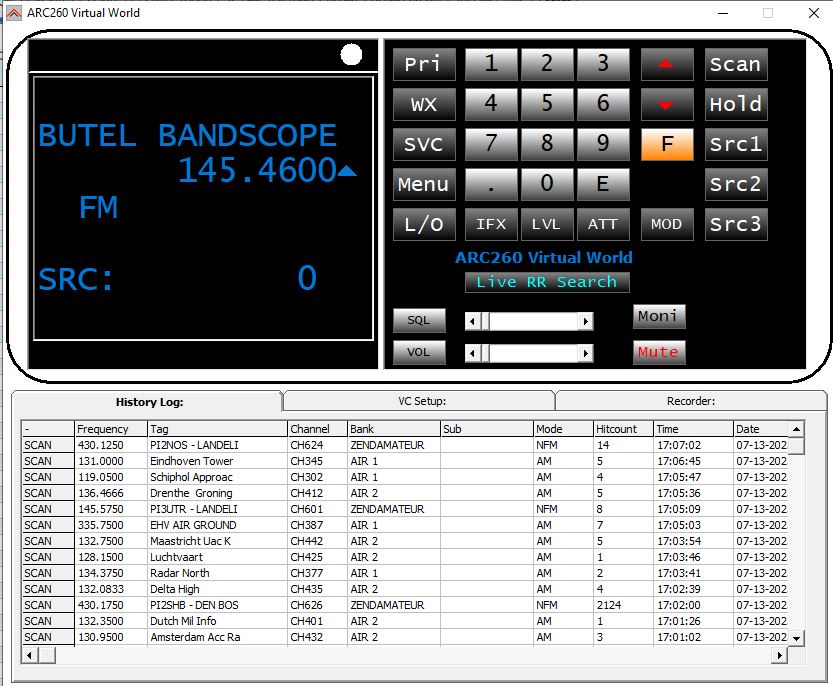Image resolution: width=833 pixels, height=686 pixels.
Task: Click the SVC service button
Action: [x=424, y=144]
